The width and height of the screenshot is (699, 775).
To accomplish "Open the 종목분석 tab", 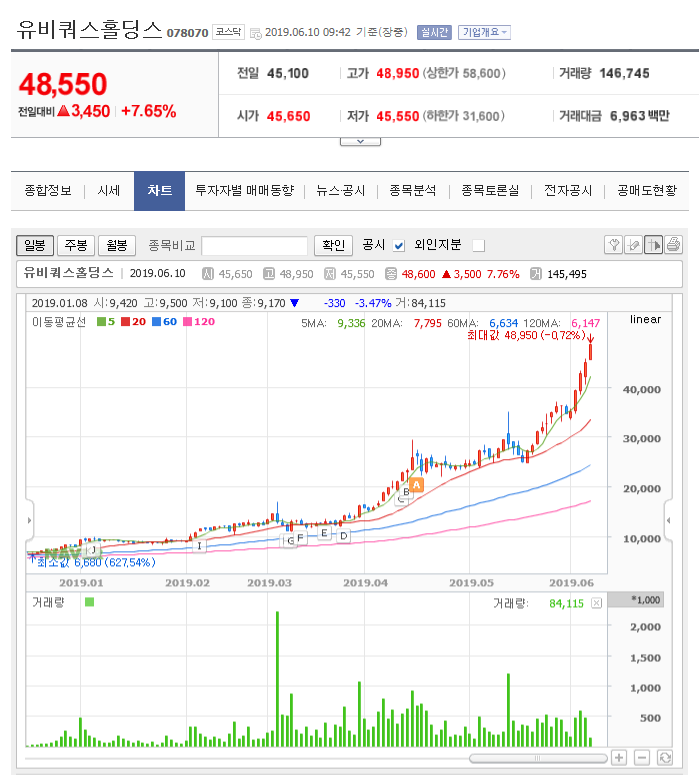I will (x=413, y=191).
